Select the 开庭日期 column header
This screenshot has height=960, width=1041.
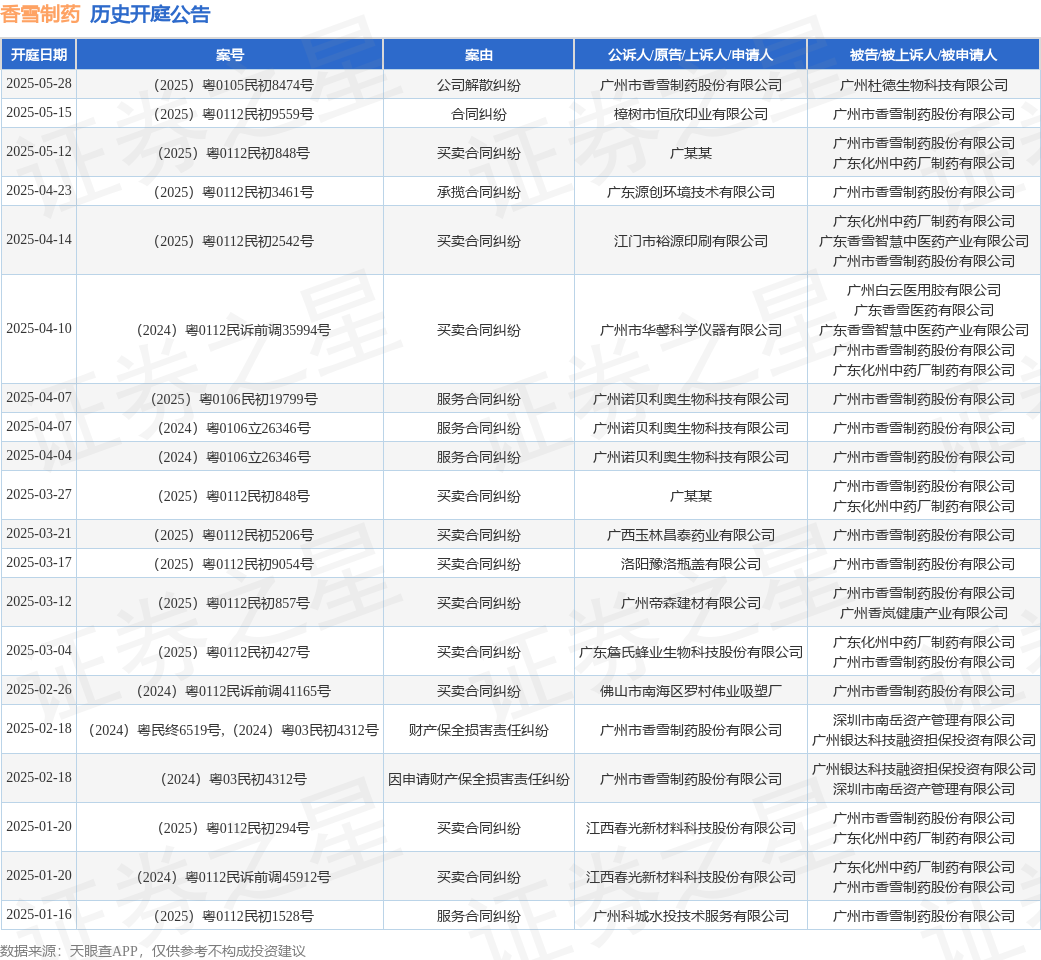(x=39, y=54)
